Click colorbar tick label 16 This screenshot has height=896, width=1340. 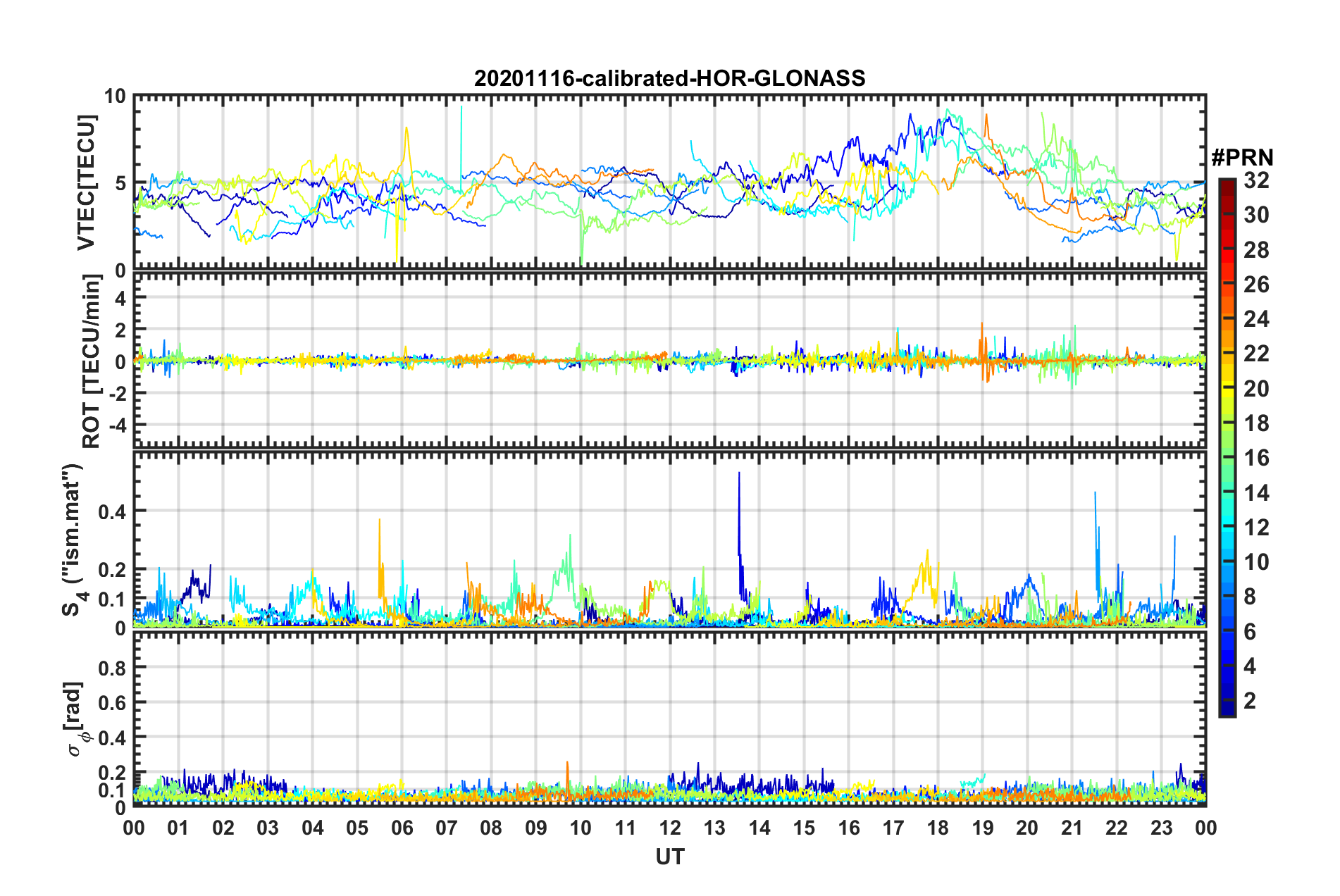pos(1256,458)
